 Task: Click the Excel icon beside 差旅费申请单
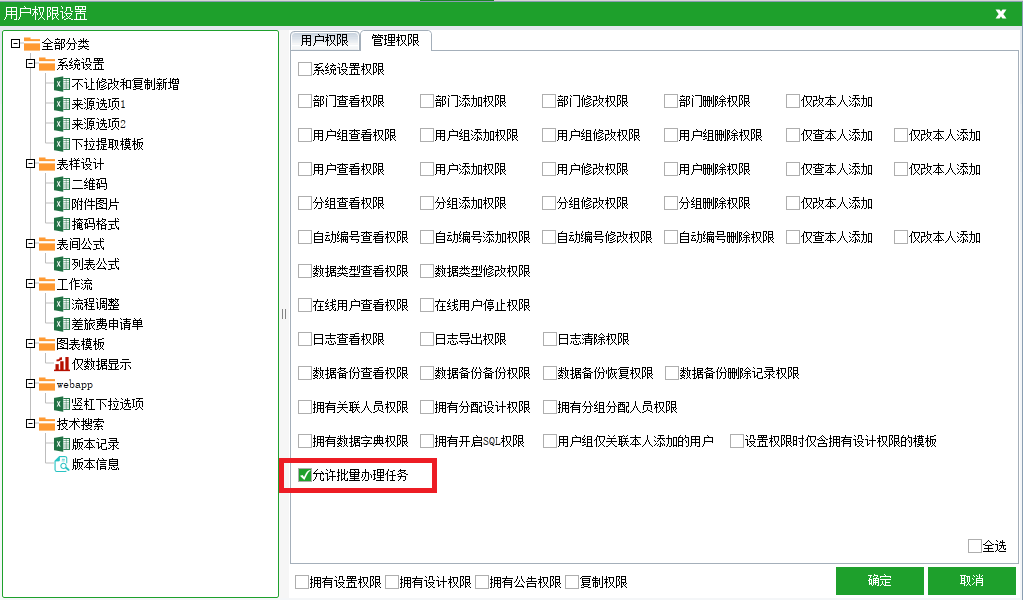[62, 324]
